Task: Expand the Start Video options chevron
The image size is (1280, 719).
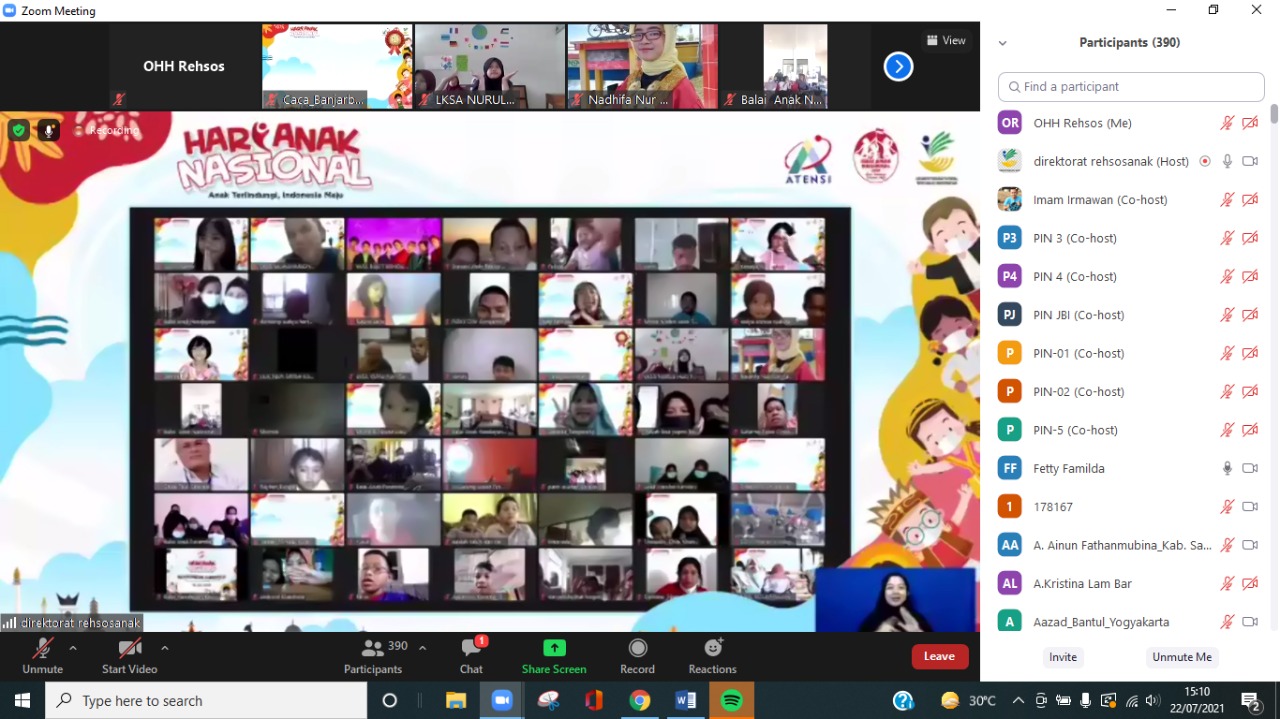Action: [x=164, y=647]
